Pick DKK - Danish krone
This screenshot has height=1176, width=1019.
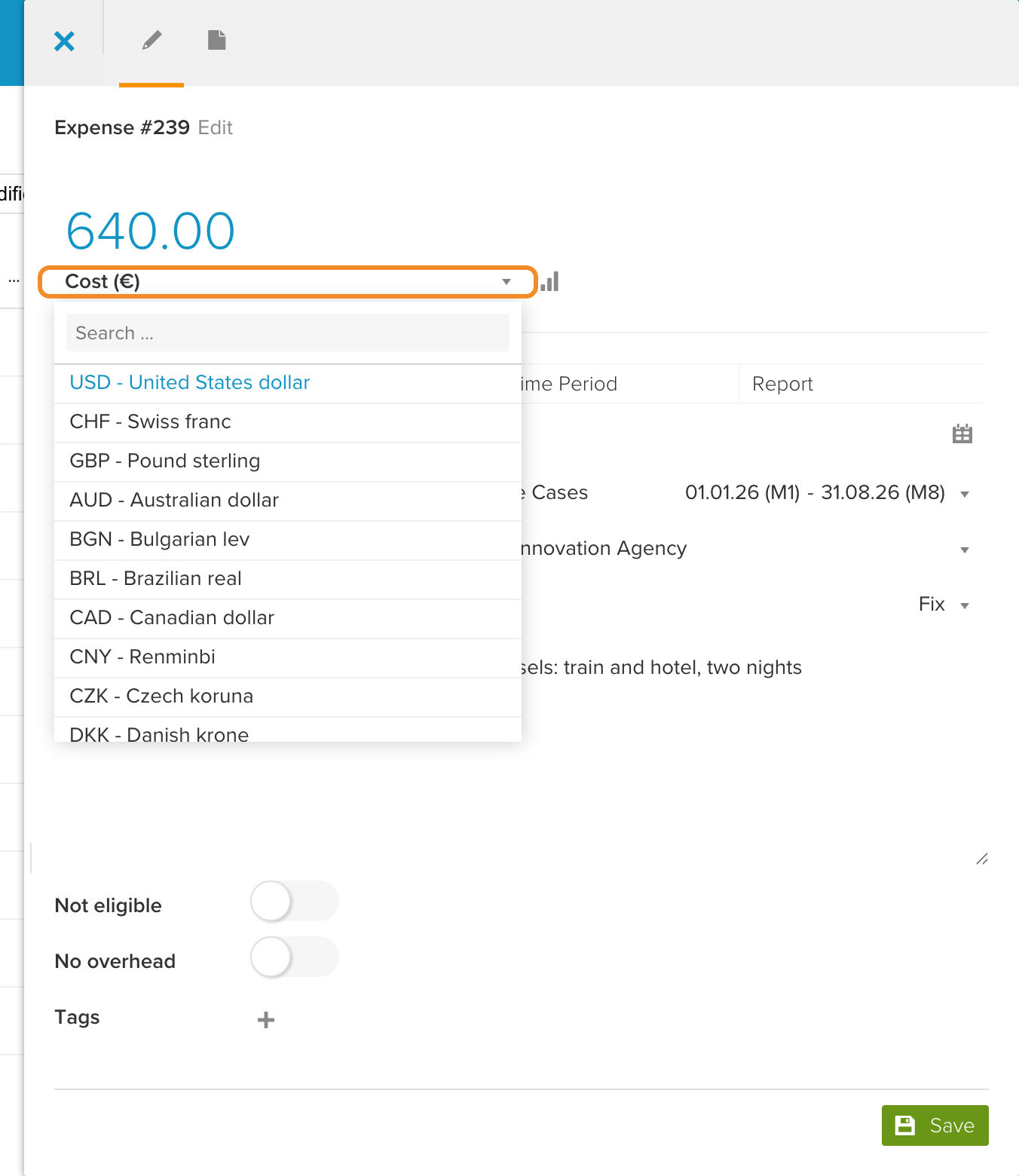pyautogui.click(x=288, y=730)
